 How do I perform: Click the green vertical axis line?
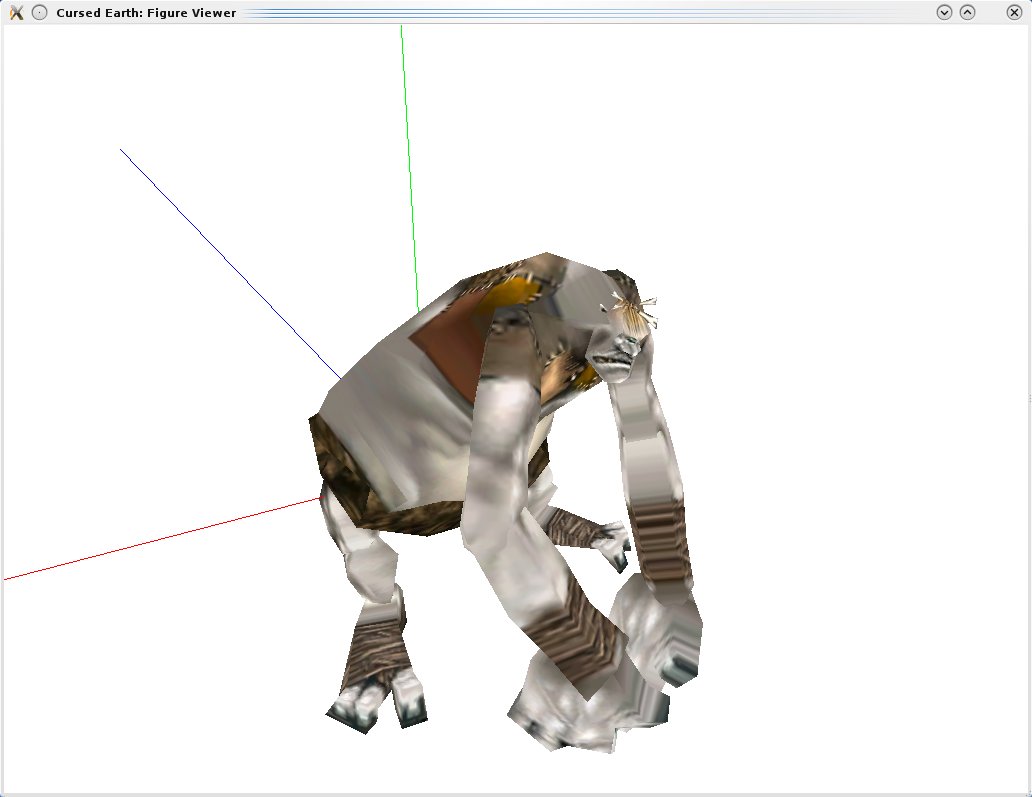[x=408, y=150]
